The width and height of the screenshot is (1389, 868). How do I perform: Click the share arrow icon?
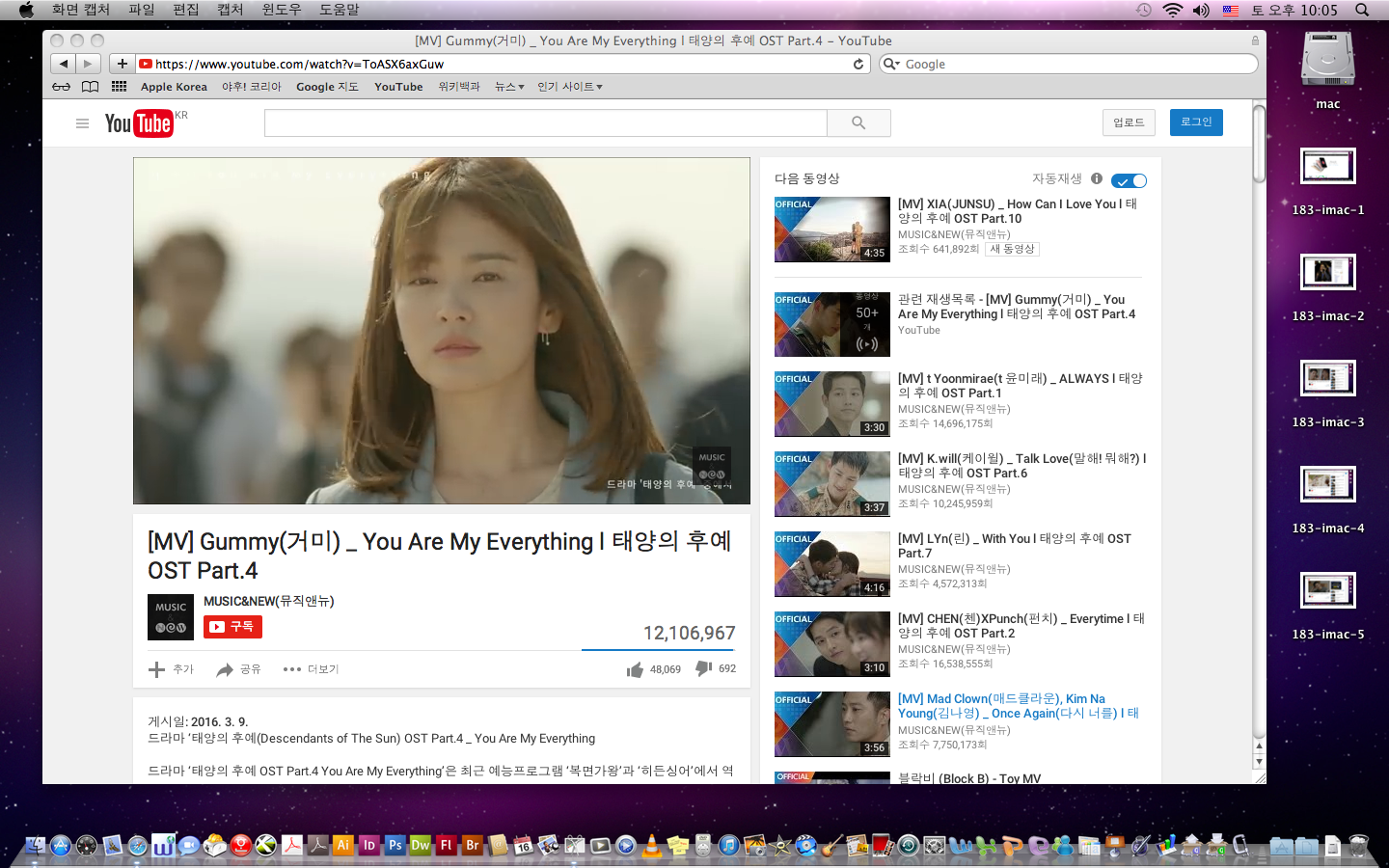tap(225, 669)
